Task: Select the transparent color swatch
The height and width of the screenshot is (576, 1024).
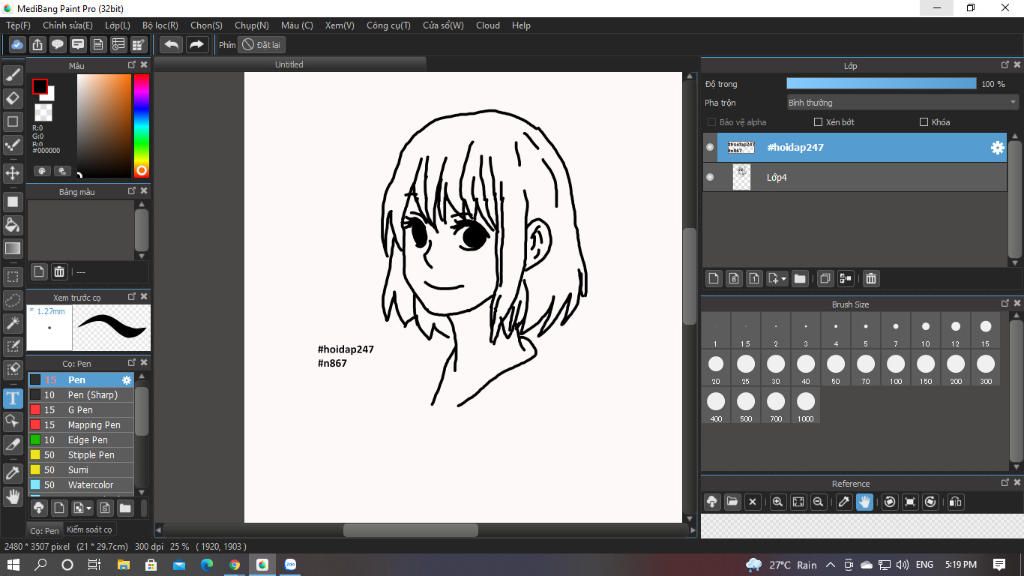Action: (x=43, y=112)
